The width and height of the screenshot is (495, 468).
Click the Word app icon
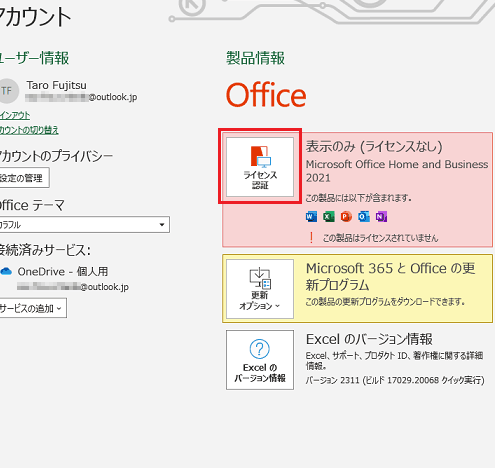311,217
